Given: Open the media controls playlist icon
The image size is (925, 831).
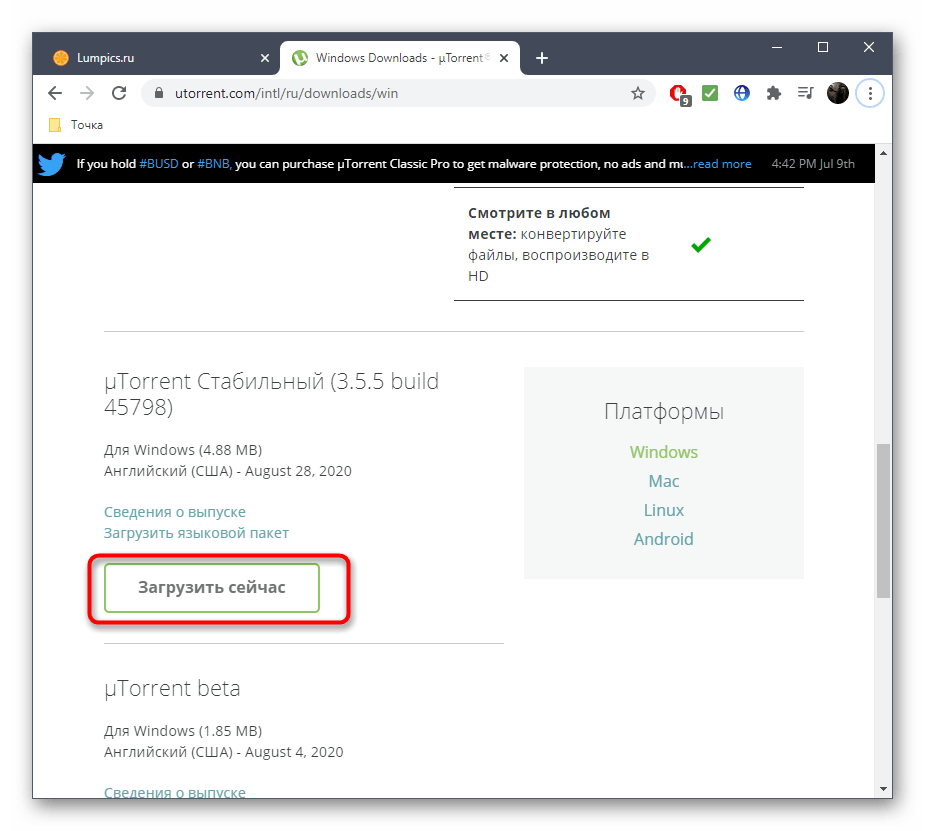Looking at the screenshot, I should (x=805, y=93).
